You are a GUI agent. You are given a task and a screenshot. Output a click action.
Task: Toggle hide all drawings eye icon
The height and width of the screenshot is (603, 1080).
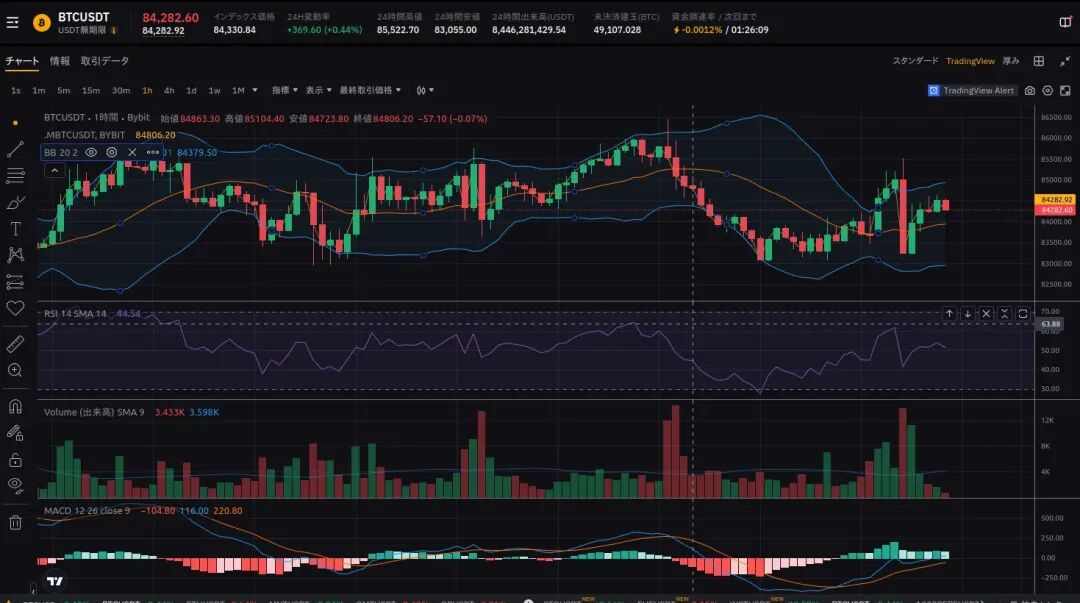[15, 485]
